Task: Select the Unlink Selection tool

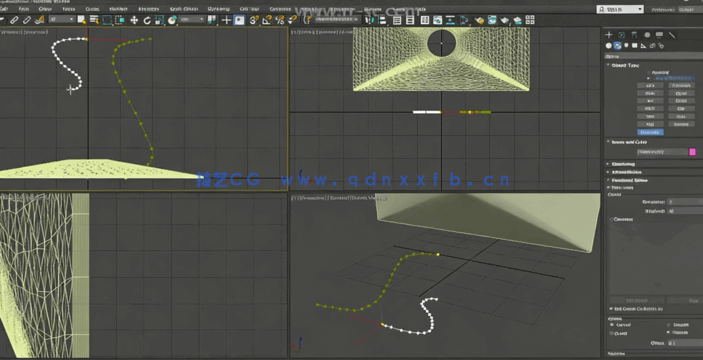Action: [27, 20]
